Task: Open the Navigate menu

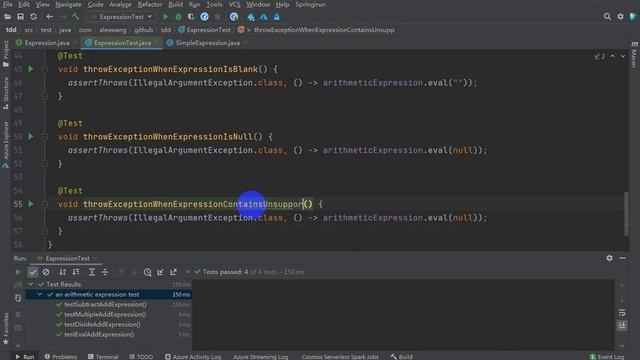Action: pos(68,4)
